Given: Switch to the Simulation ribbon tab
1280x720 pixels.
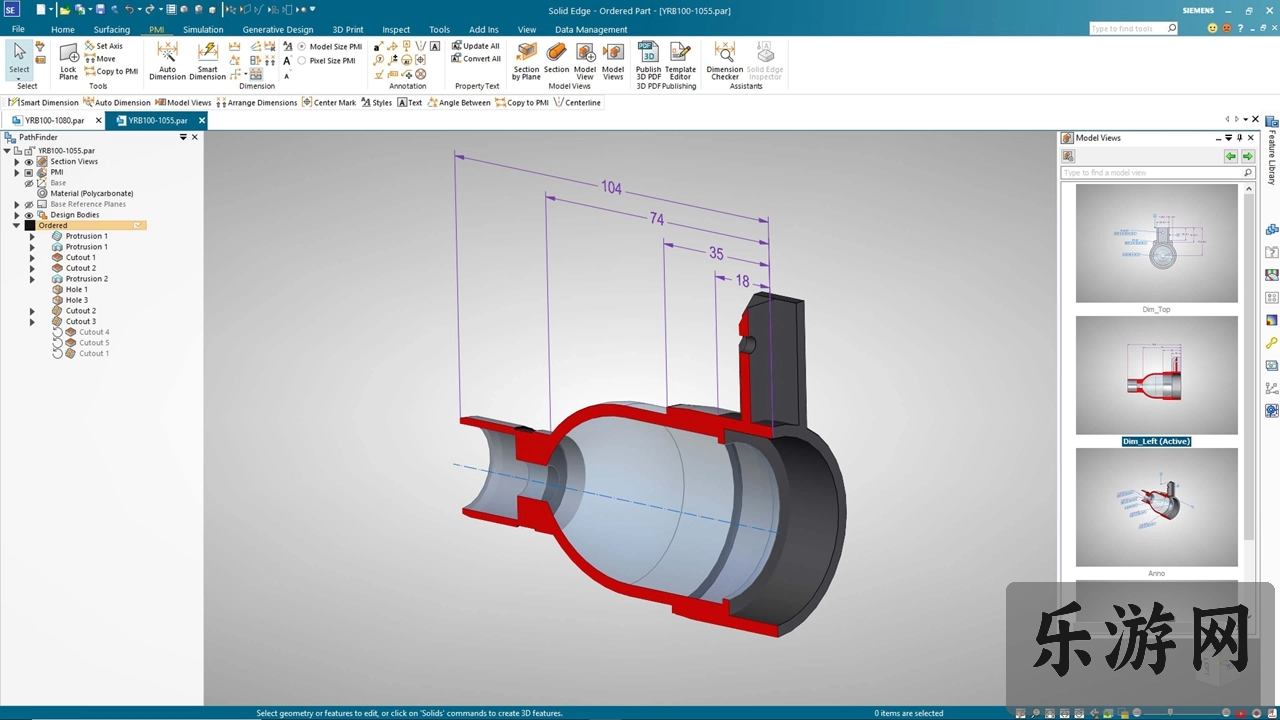Looking at the screenshot, I should [203, 29].
